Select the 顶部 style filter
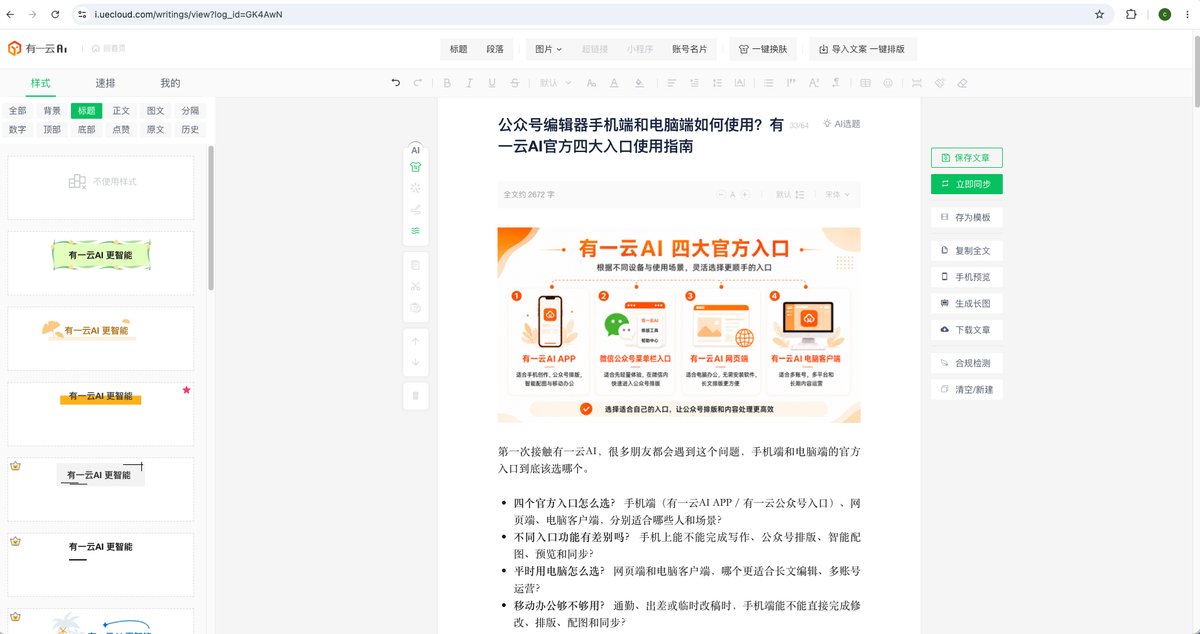The width and height of the screenshot is (1200, 634). (52, 129)
